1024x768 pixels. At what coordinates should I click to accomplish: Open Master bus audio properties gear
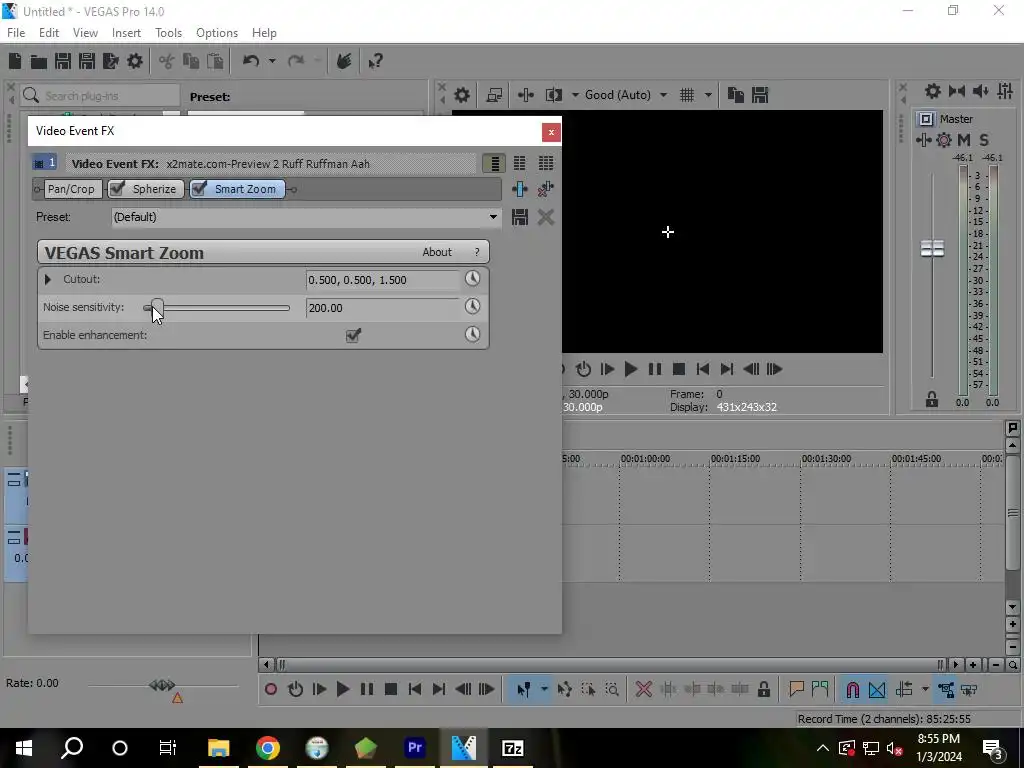click(x=933, y=91)
